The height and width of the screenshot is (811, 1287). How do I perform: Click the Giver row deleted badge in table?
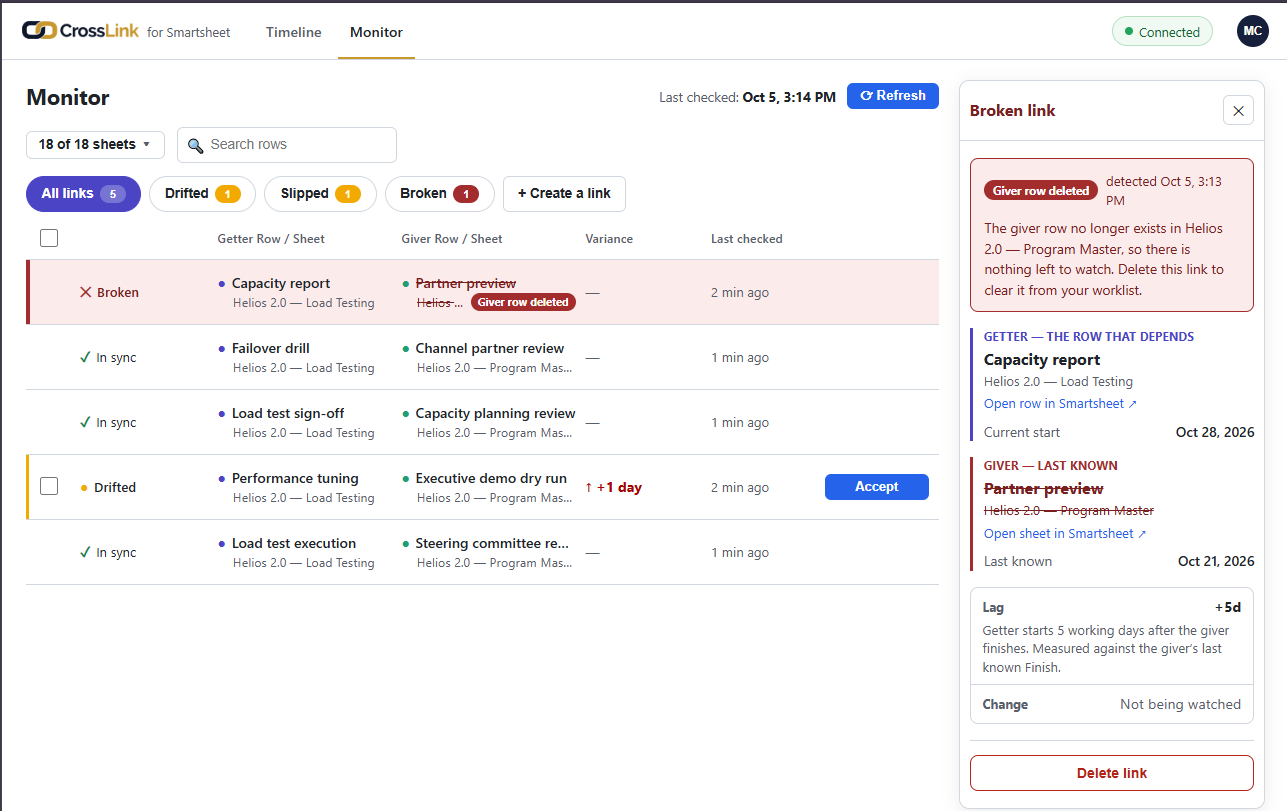524,302
